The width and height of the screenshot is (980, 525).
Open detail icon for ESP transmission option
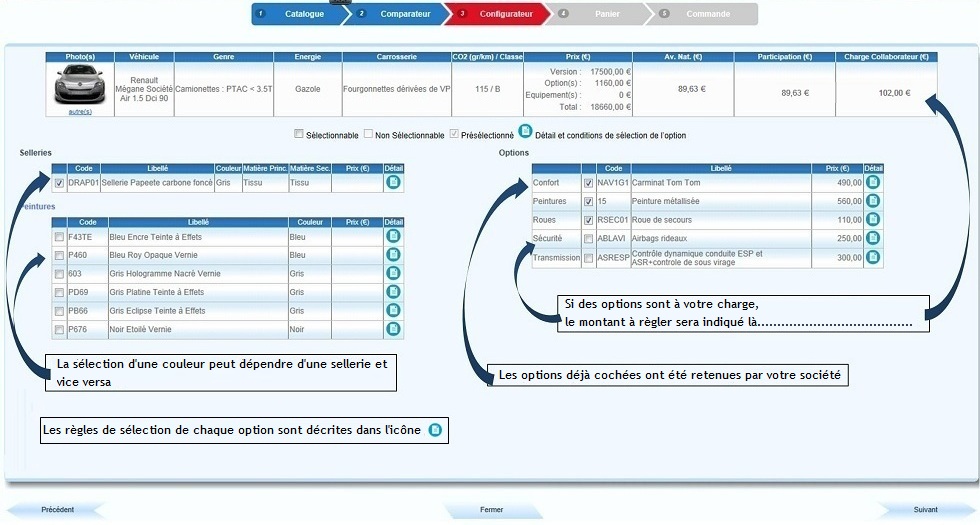(873, 257)
